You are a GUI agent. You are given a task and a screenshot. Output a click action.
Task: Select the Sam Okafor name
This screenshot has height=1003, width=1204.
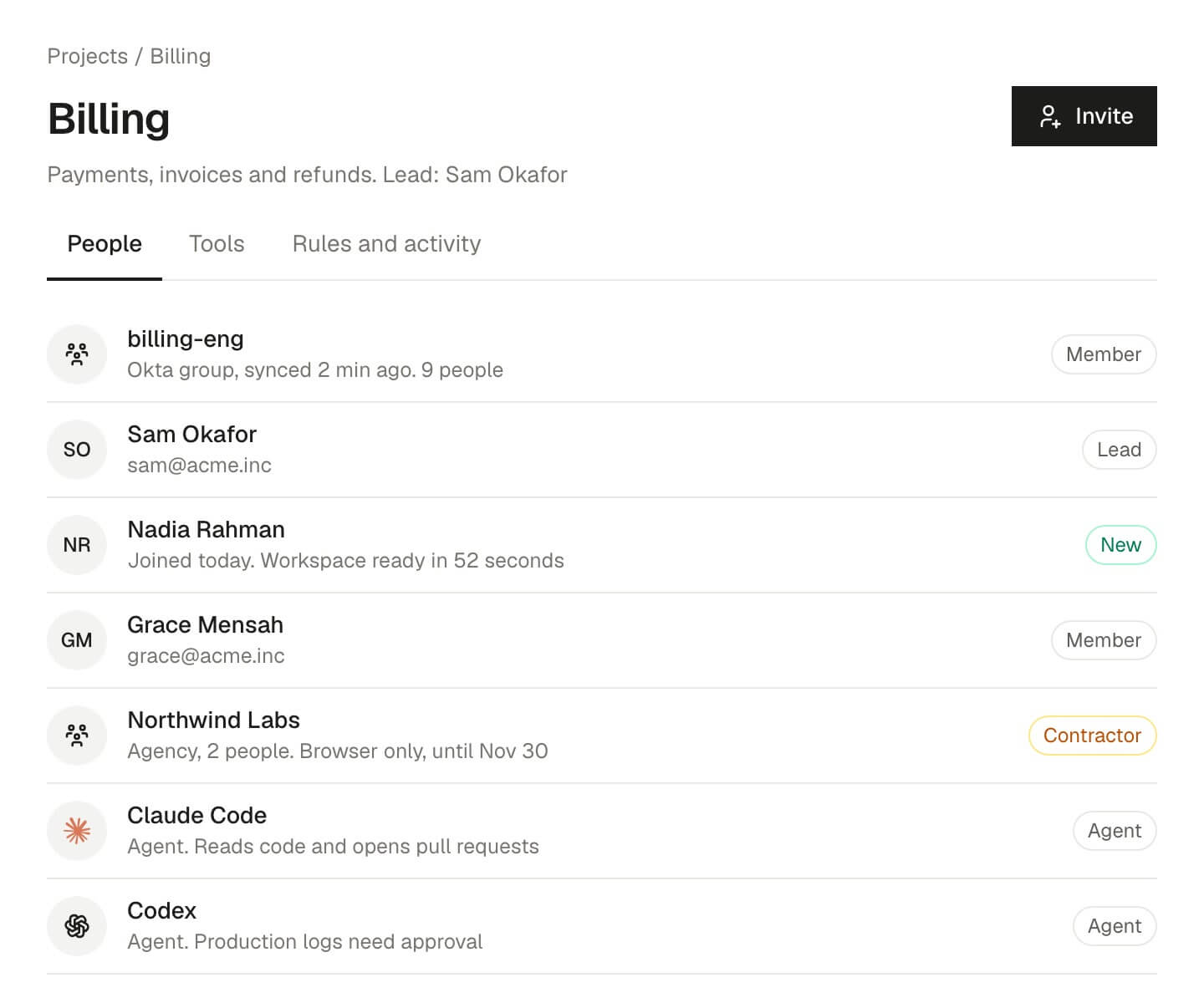(x=191, y=435)
